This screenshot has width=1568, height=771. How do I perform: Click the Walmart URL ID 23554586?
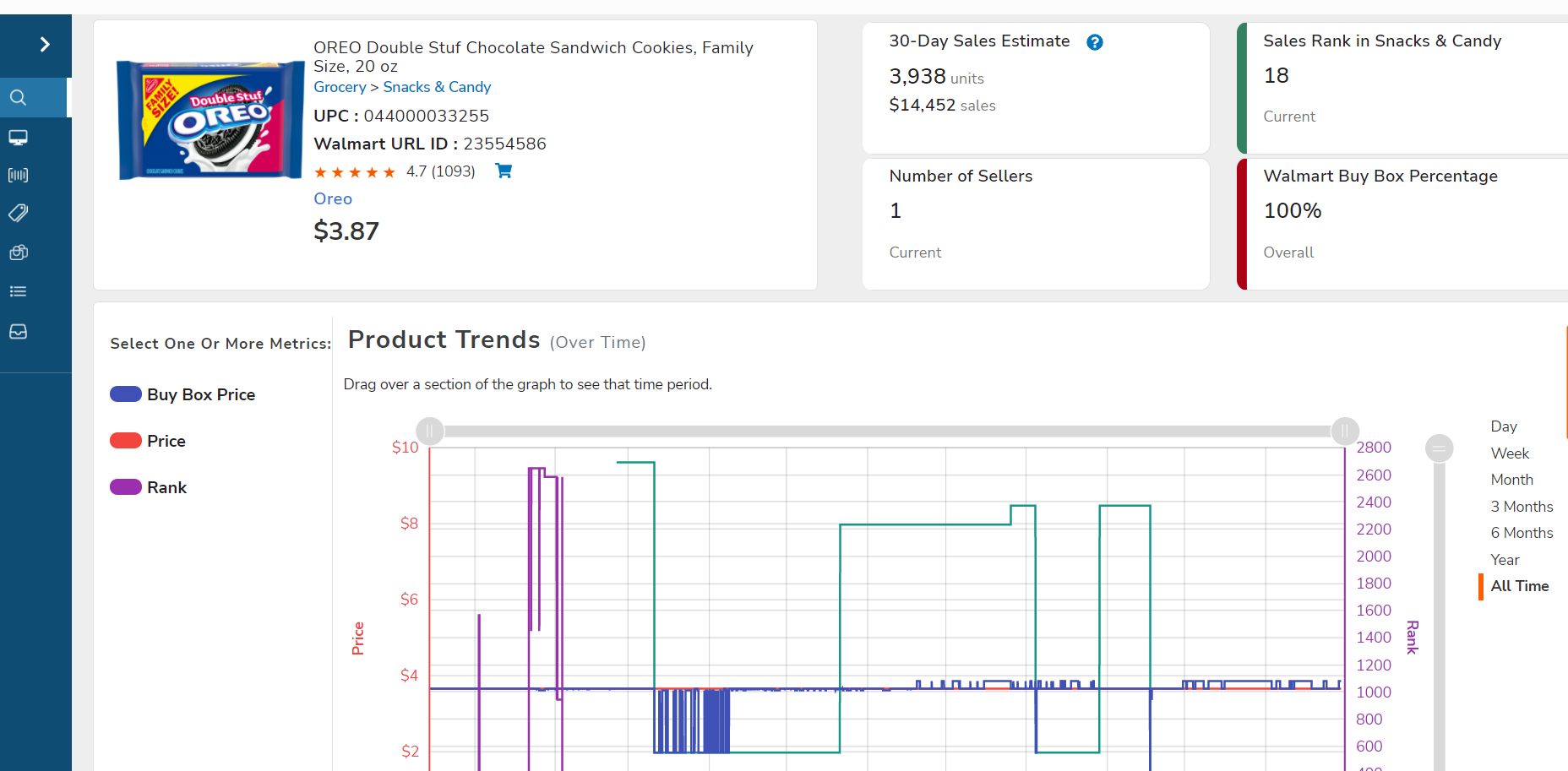(x=504, y=144)
